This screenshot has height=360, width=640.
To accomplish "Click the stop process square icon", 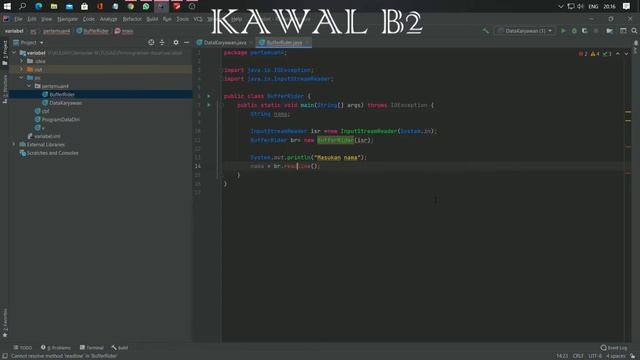I will [x=596, y=31].
